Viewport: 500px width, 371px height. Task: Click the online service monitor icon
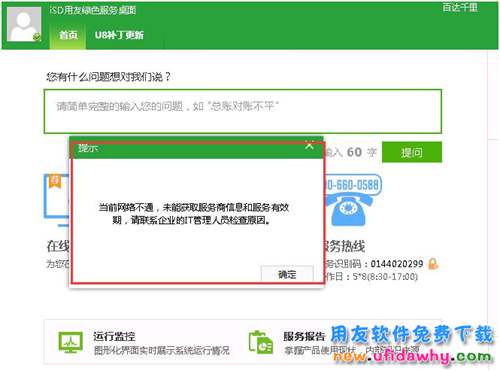point(57,200)
